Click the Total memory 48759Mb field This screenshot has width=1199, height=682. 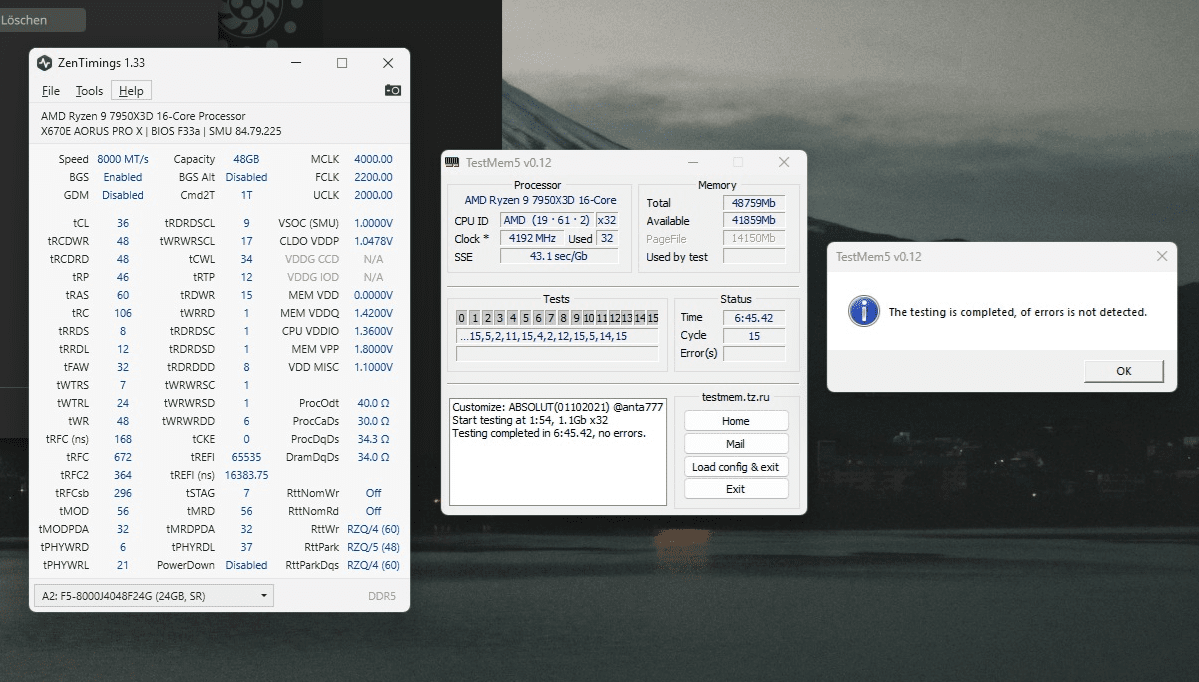coord(754,203)
